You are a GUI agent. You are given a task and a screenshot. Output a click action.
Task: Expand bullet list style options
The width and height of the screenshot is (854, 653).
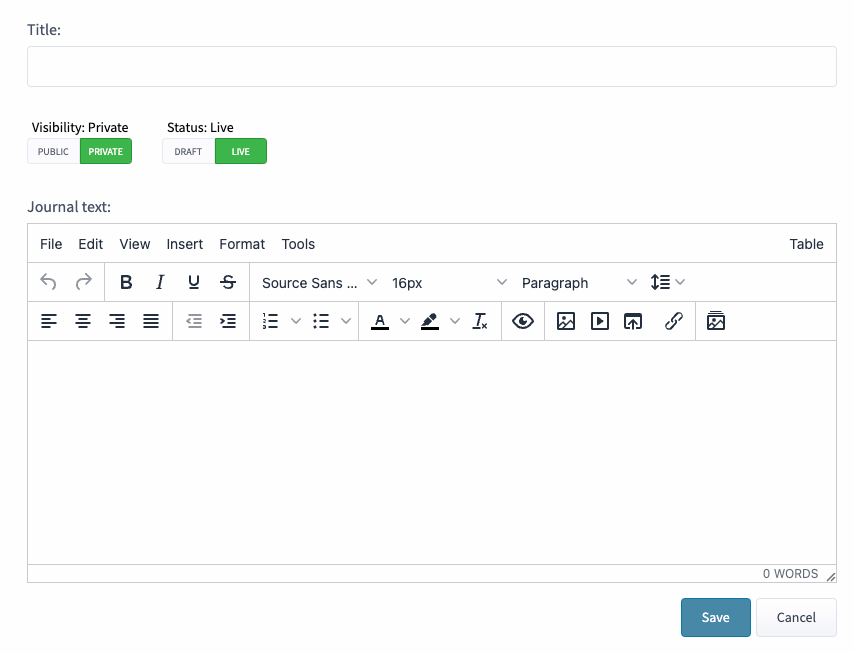pos(346,321)
